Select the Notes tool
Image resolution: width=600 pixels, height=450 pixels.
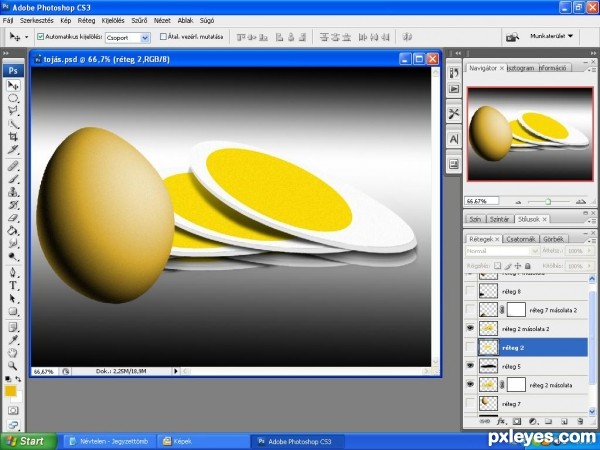pyautogui.click(x=13, y=327)
